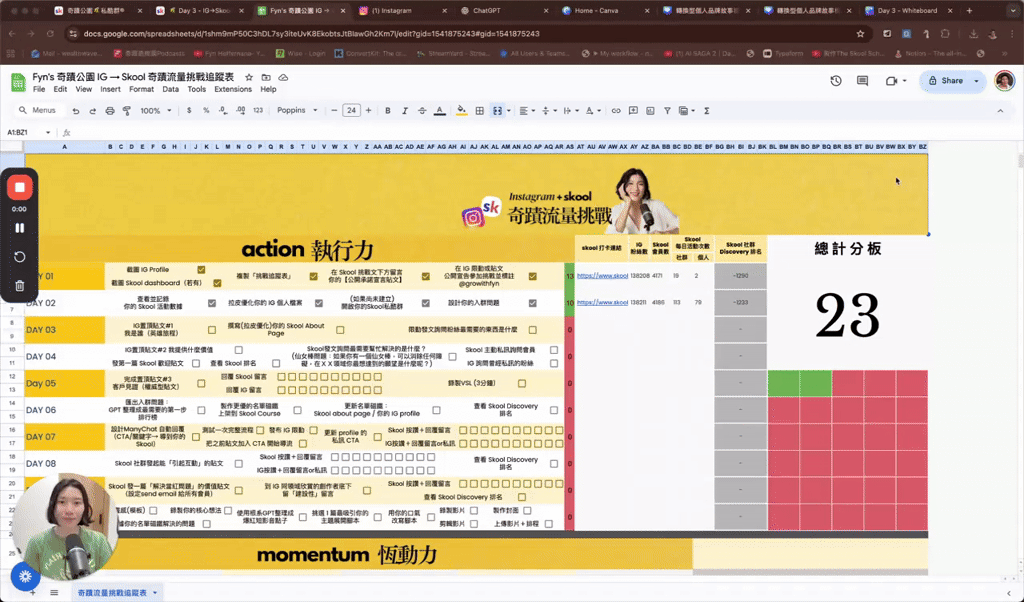Open the Data menu
Screen dimensions: 1024x602
[170, 89]
